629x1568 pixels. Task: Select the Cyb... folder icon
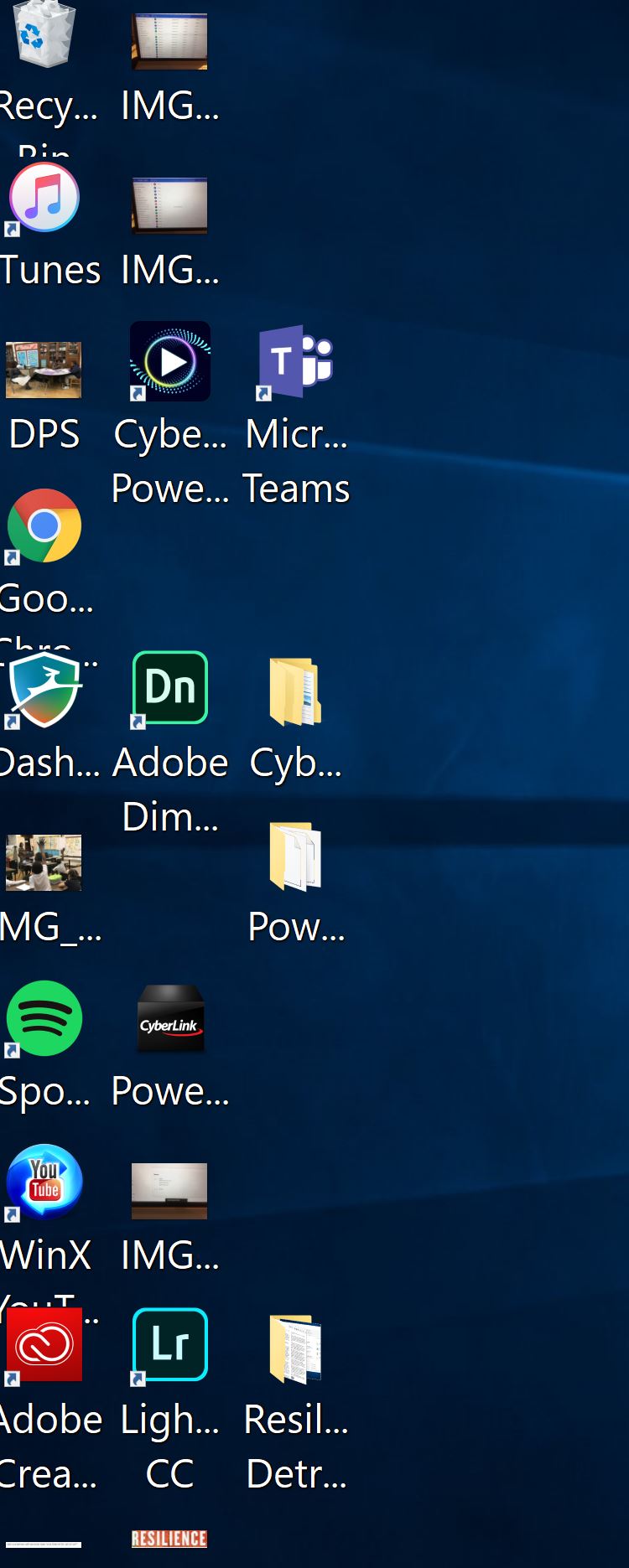pyautogui.click(x=295, y=692)
